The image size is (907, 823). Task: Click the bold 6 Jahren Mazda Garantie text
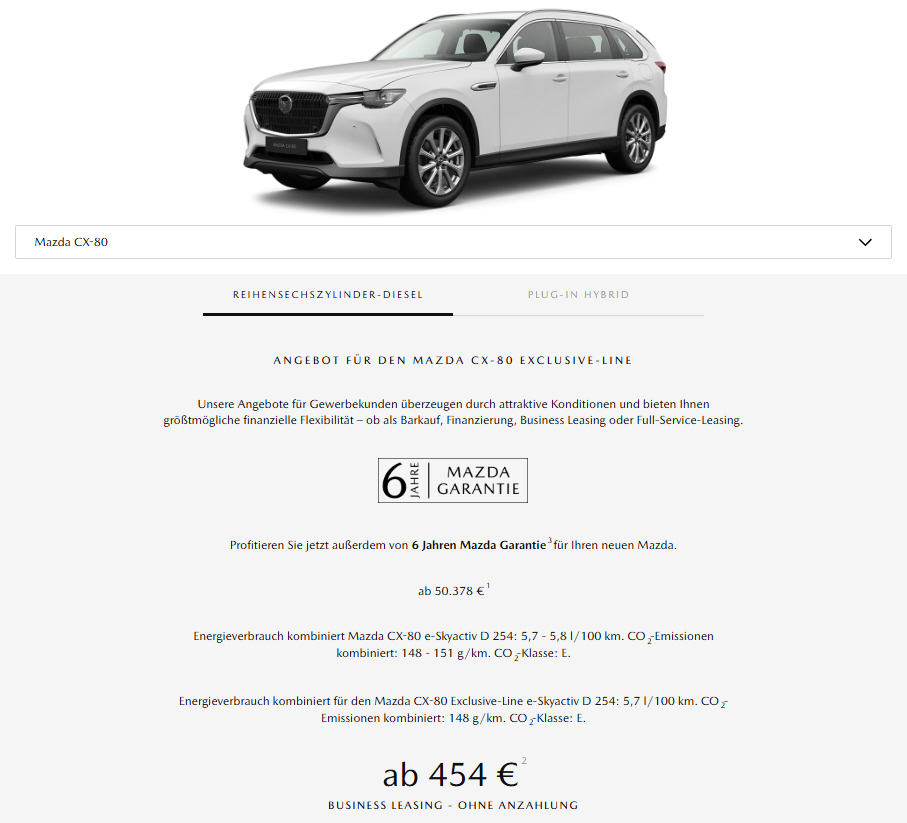click(x=479, y=545)
